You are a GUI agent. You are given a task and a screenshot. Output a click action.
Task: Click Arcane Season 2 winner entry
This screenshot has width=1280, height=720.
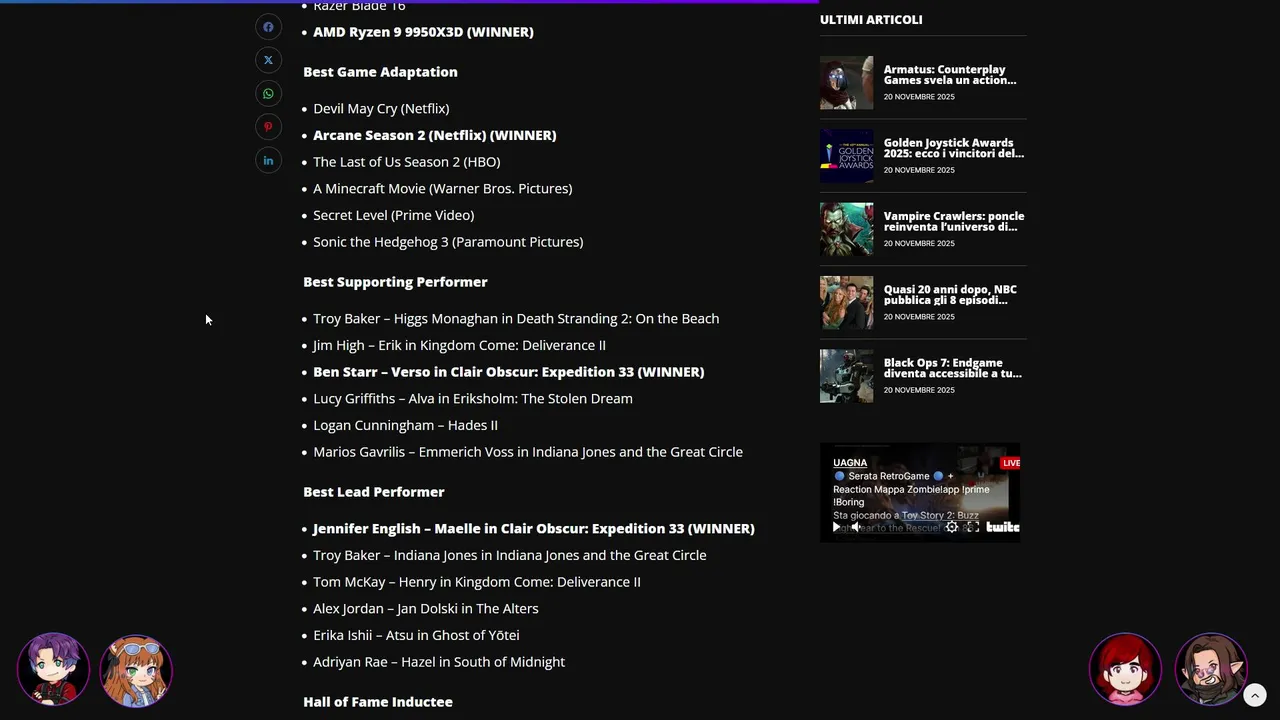coord(435,135)
